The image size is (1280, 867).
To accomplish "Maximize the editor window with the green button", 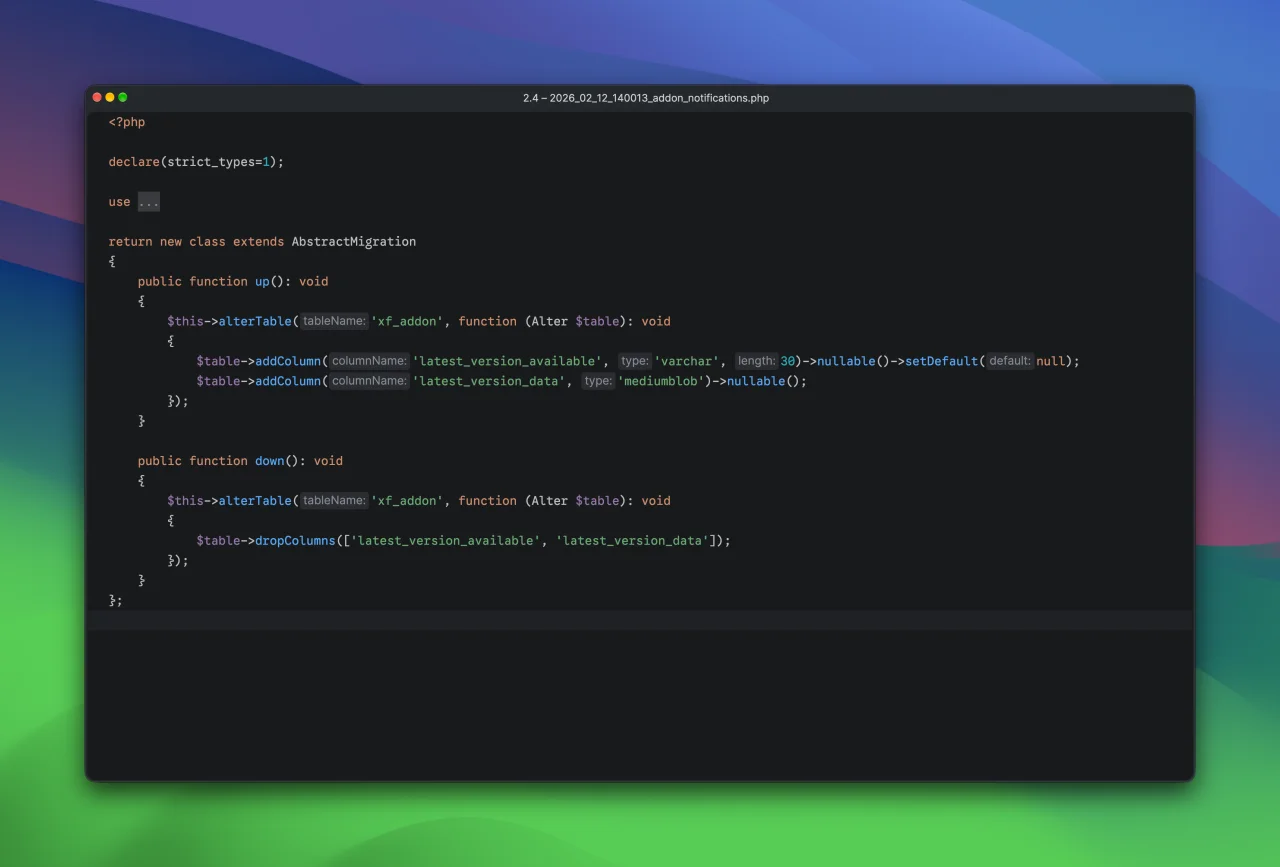I will [x=123, y=97].
